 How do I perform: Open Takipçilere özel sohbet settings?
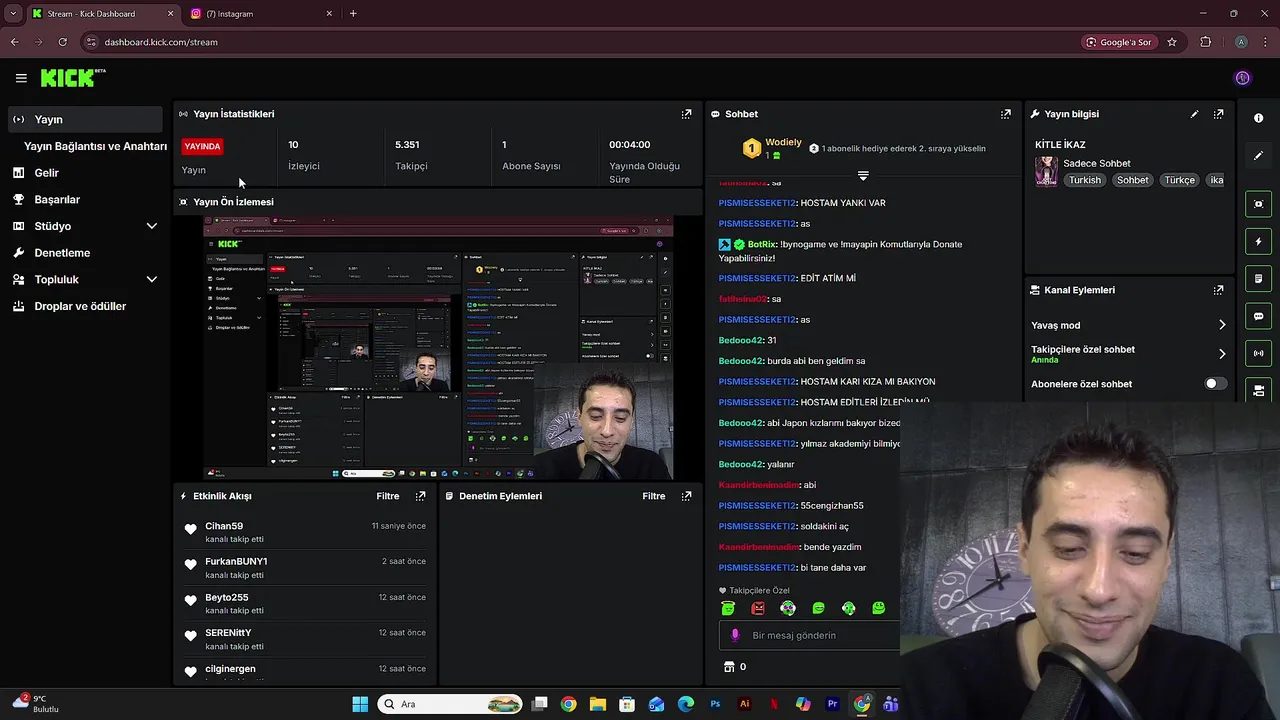click(1128, 353)
